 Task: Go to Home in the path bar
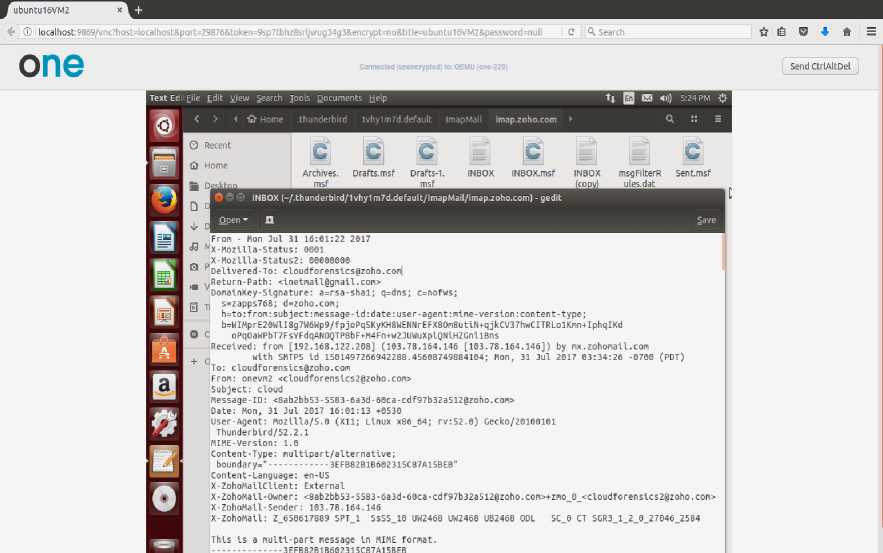pos(265,119)
